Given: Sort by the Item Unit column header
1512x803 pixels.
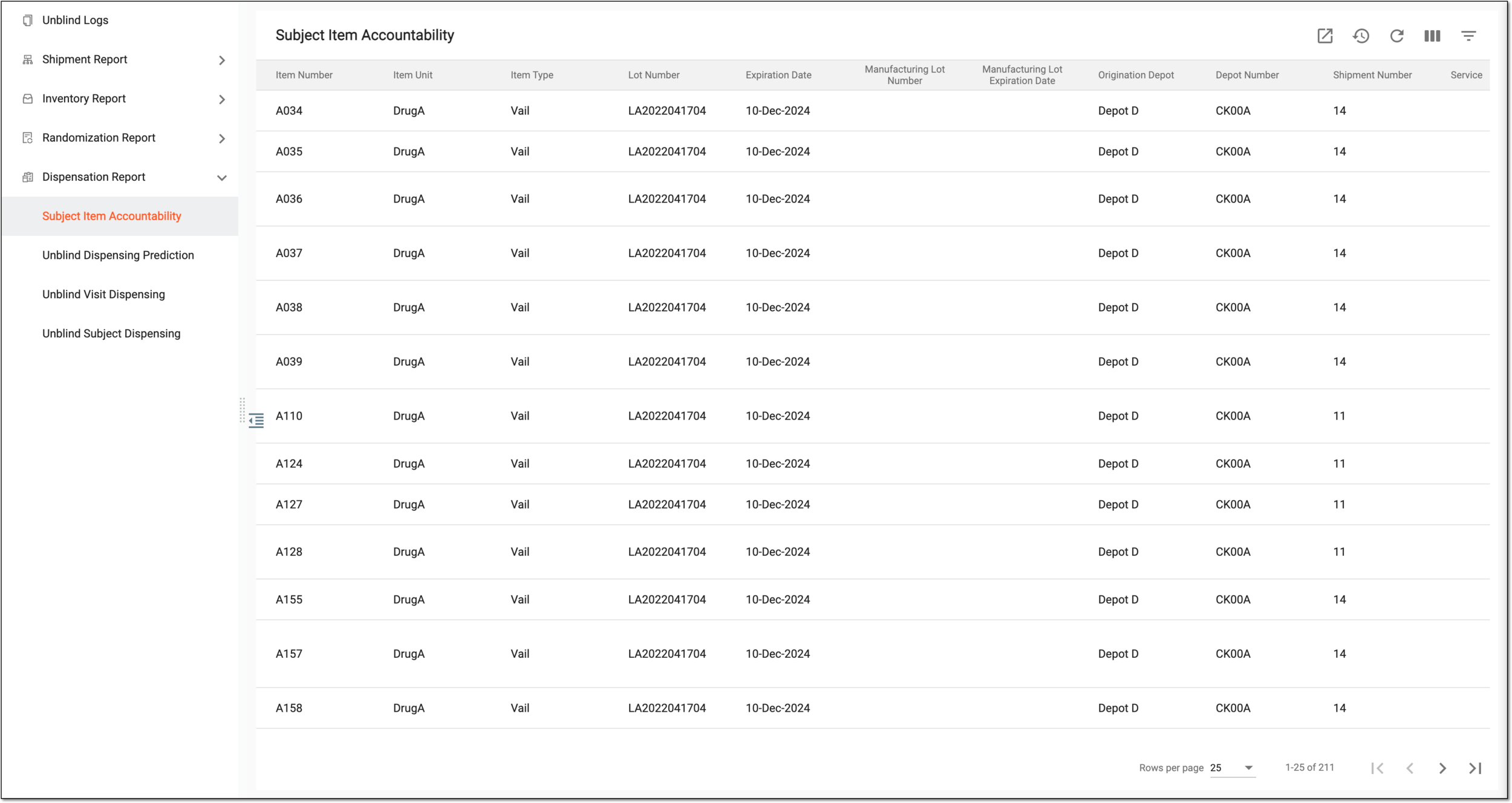Looking at the screenshot, I should tap(412, 75).
